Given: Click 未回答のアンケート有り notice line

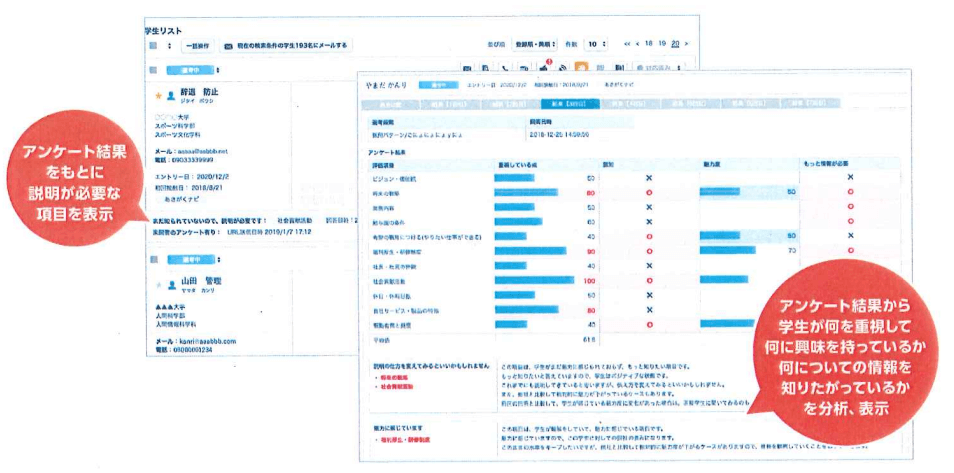Looking at the screenshot, I should click(234, 233).
